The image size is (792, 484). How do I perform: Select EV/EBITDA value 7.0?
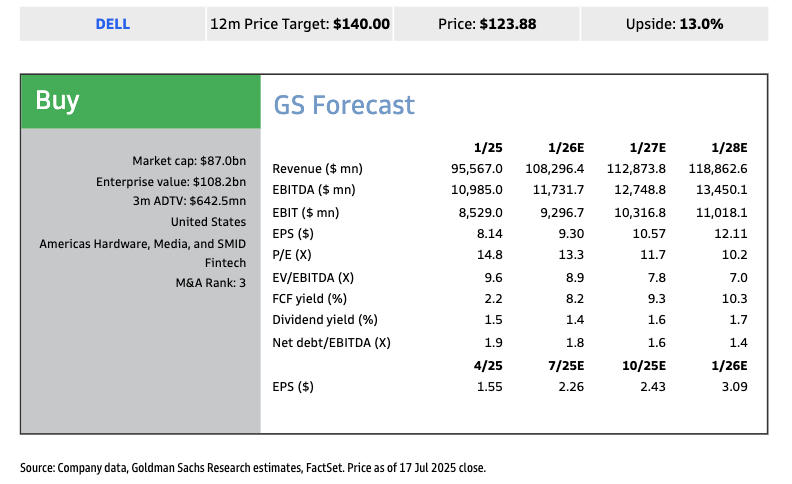tap(738, 278)
